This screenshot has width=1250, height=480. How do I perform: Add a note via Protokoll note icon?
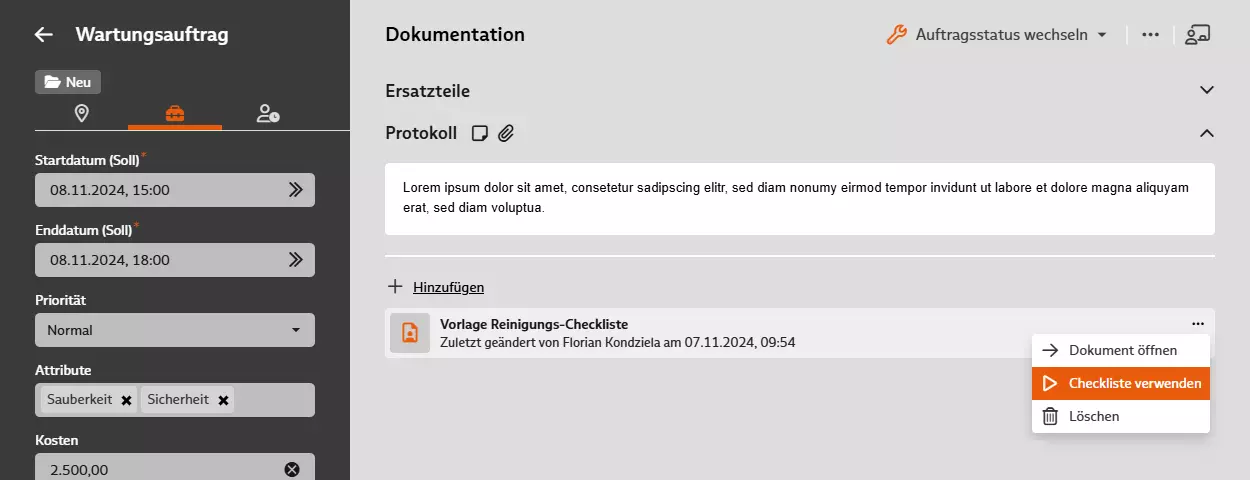(480, 133)
